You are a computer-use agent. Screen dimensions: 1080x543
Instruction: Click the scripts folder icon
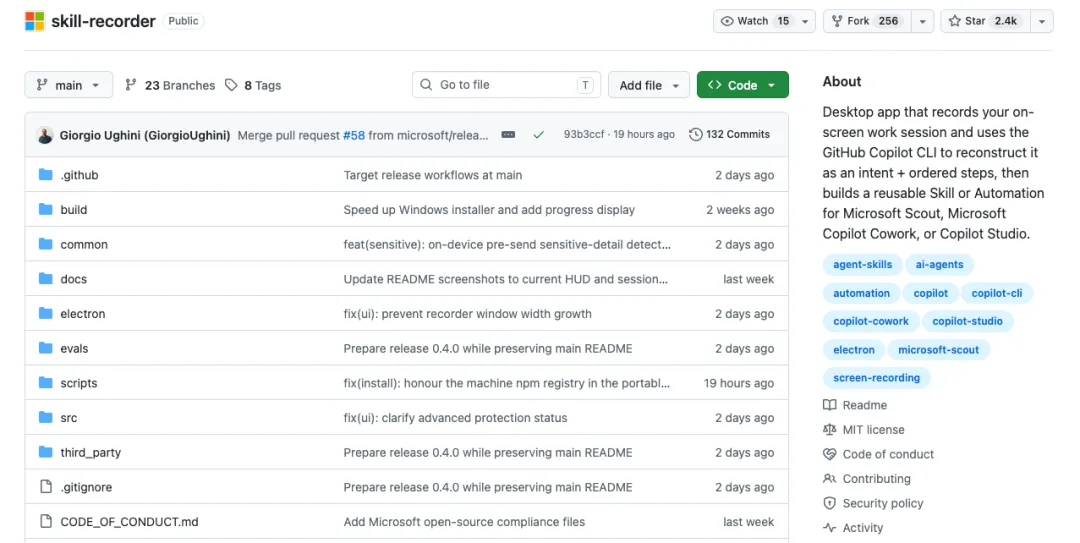(45, 382)
